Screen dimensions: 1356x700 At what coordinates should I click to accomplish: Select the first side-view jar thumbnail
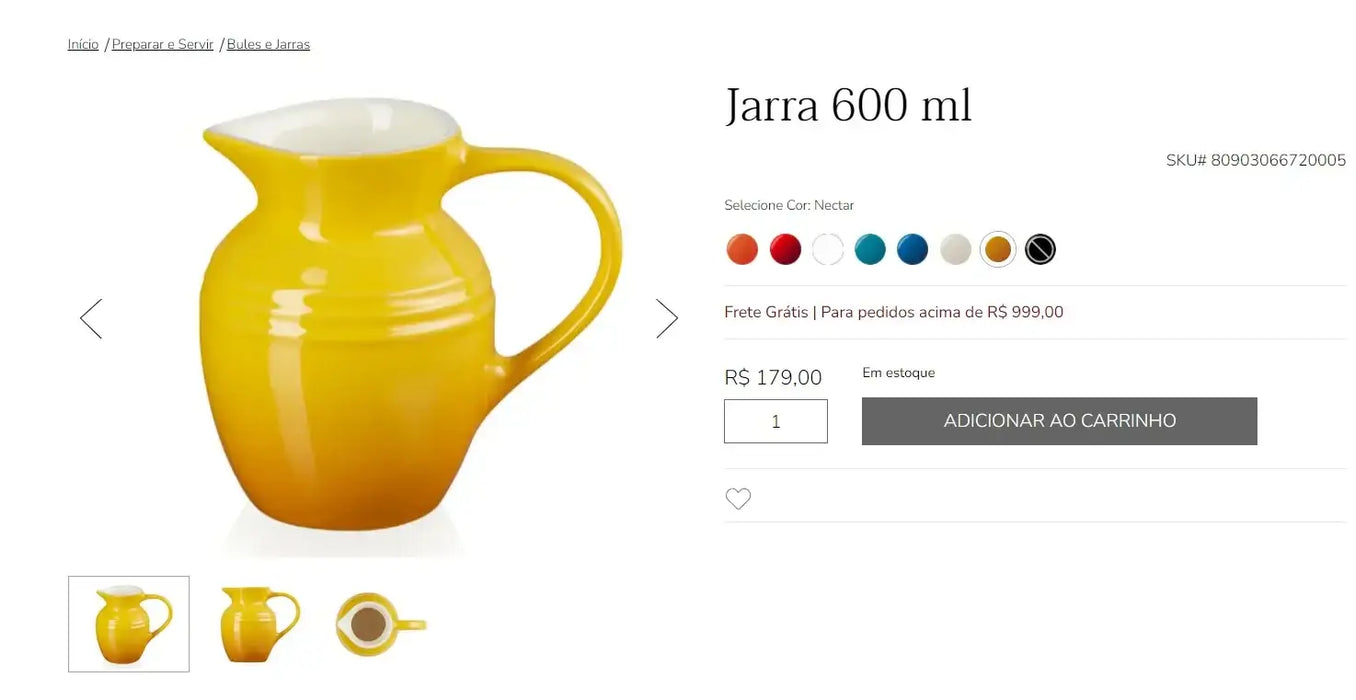[x=129, y=624]
